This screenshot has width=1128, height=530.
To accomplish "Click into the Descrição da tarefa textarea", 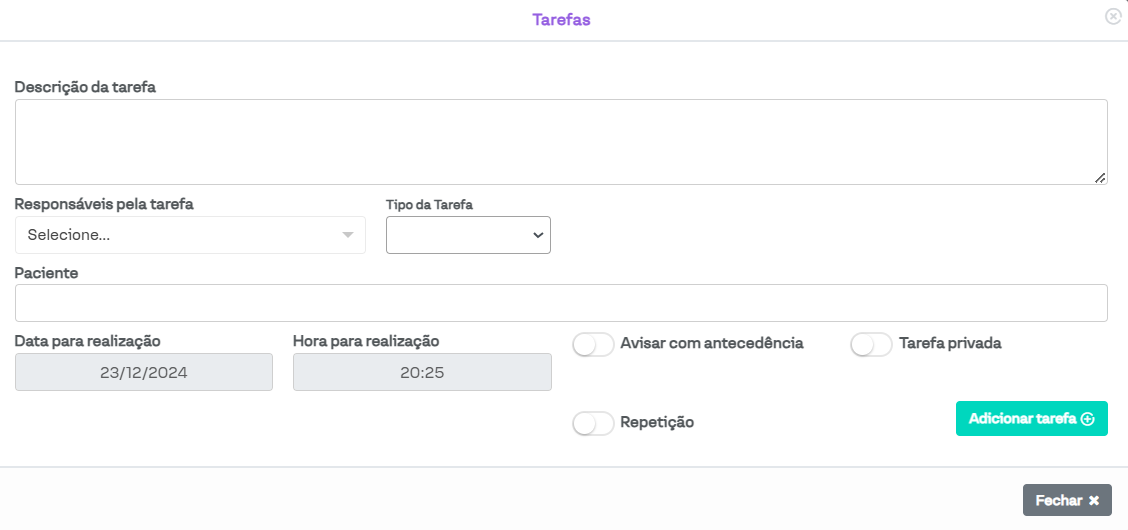I will (x=560, y=142).
